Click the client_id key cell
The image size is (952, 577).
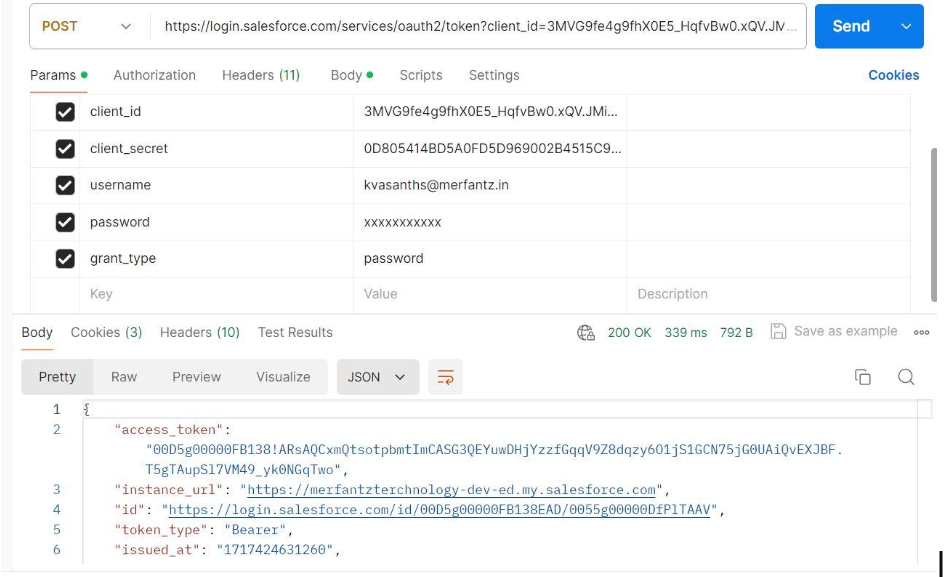click(216, 112)
